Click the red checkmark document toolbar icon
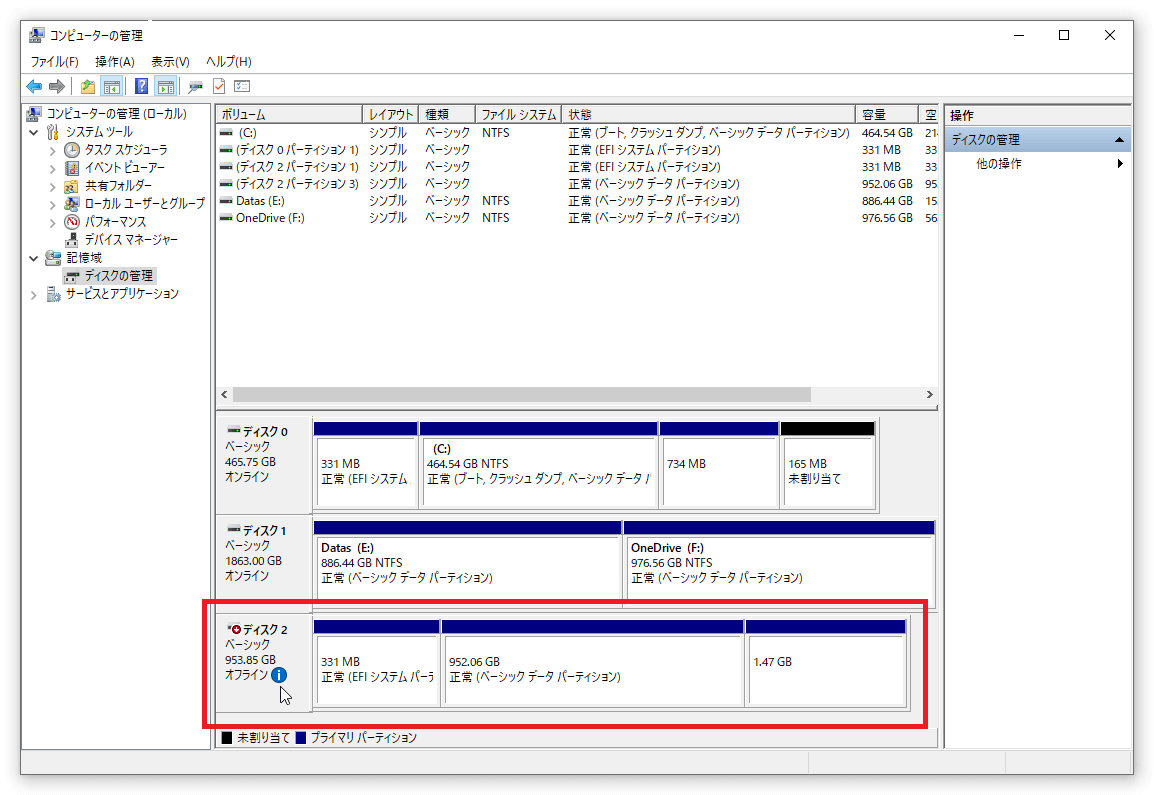The width and height of the screenshot is (1154, 795). pyautogui.click(x=219, y=87)
